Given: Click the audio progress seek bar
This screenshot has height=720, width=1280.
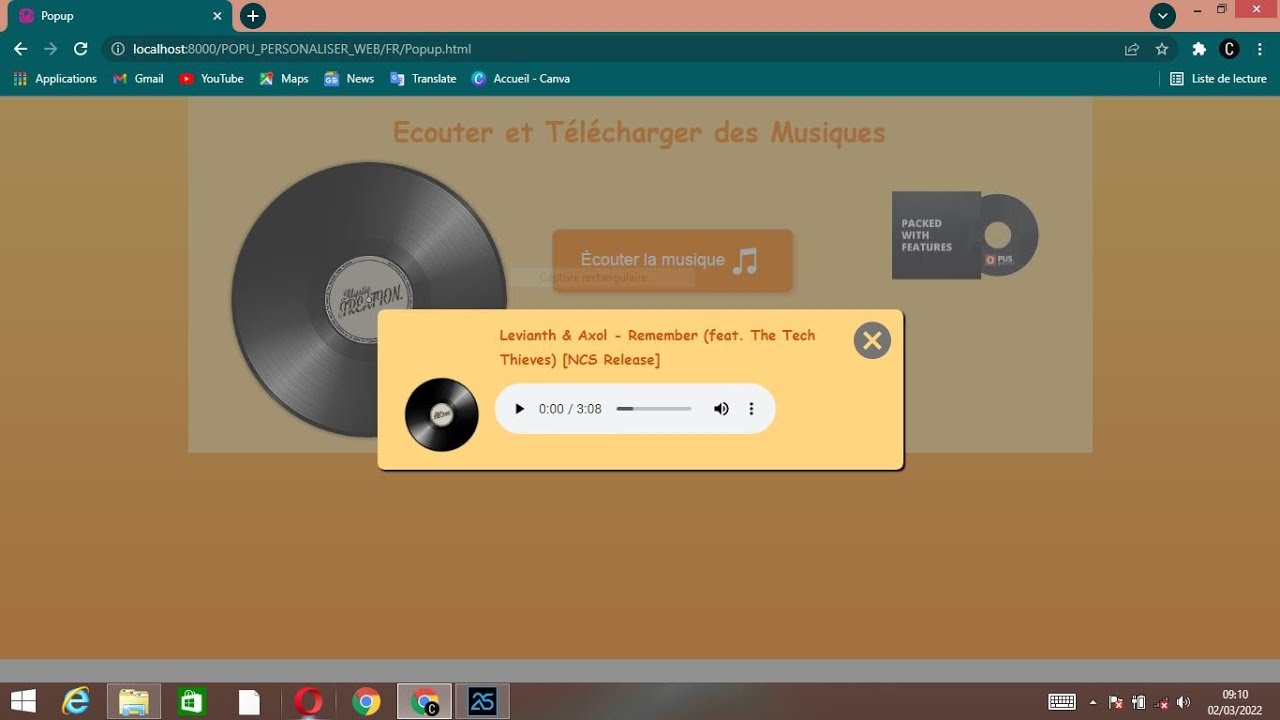Looking at the screenshot, I should [x=654, y=409].
